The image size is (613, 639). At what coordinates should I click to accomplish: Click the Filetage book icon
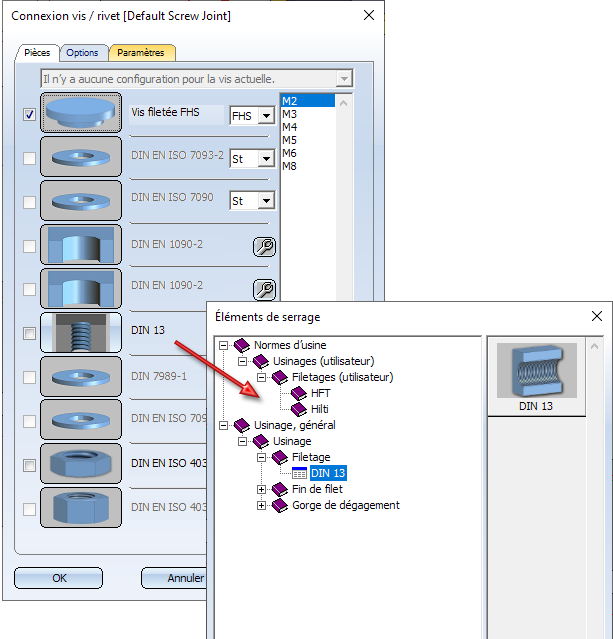coord(280,457)
